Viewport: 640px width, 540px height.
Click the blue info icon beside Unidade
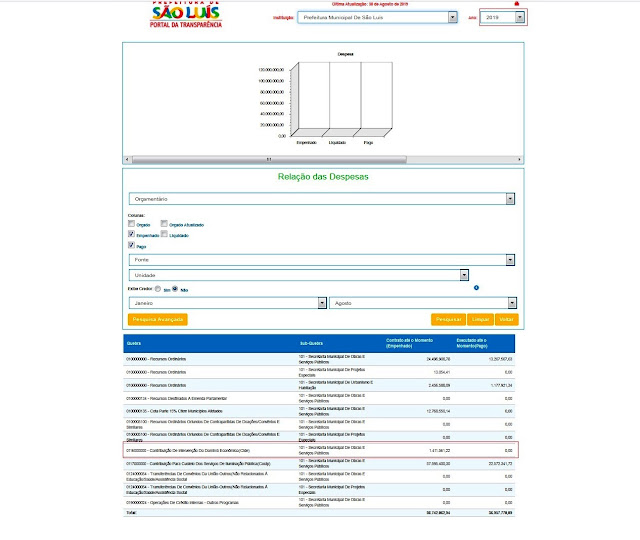[x=476, y=288]
